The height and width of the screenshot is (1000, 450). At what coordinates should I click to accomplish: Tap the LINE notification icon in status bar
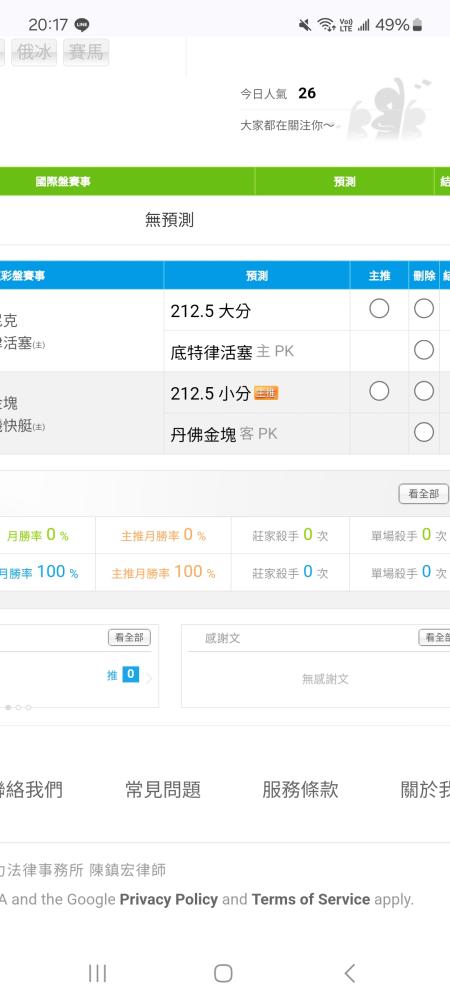(82, 25)
